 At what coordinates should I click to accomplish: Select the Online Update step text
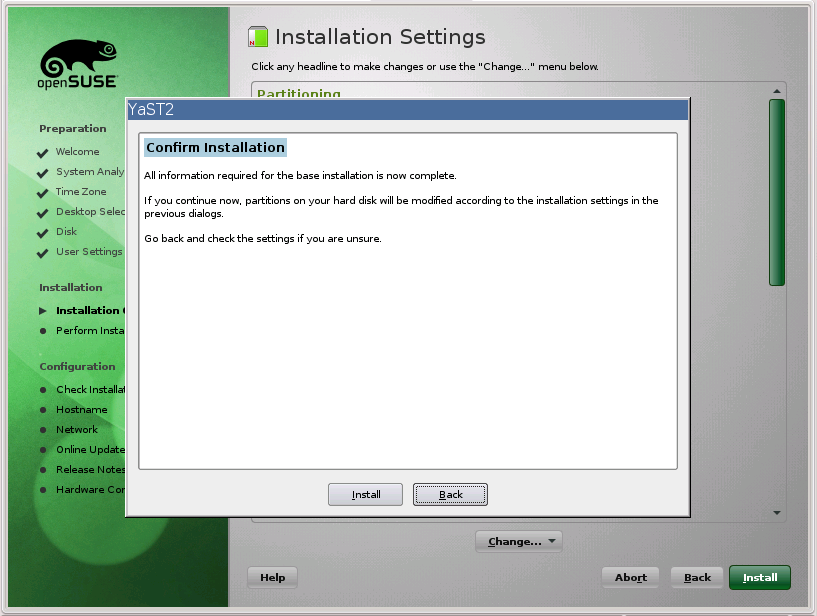coord(90,449)
